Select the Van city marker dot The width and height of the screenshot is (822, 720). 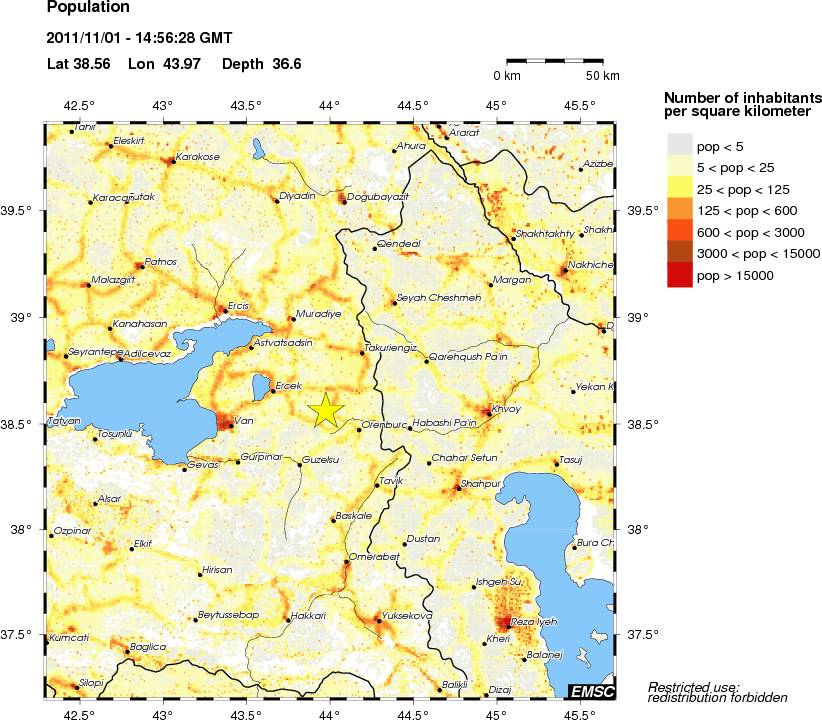click(231, 426)
